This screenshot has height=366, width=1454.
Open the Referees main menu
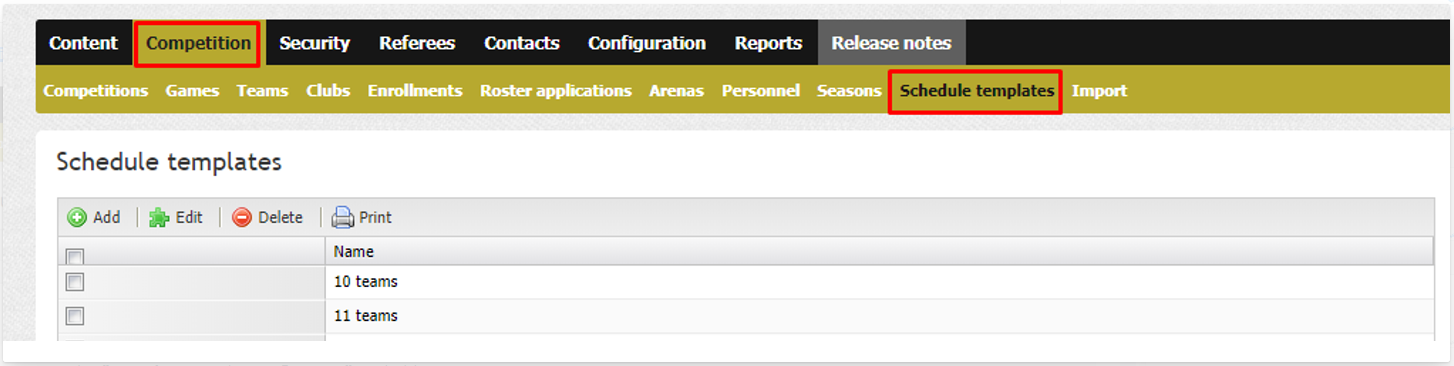click(x=417, y=43)
